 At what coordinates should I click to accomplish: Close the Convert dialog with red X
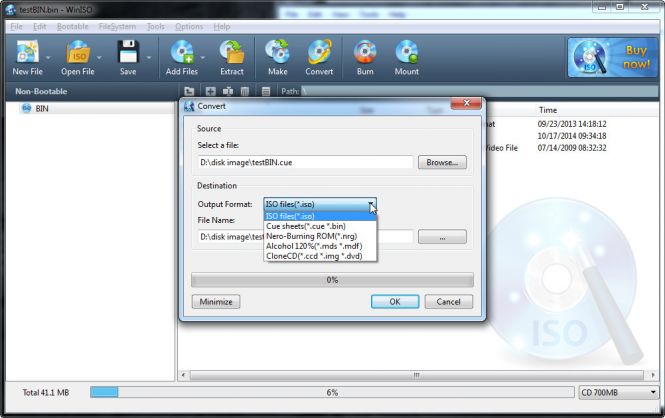[x=466, y=103]
